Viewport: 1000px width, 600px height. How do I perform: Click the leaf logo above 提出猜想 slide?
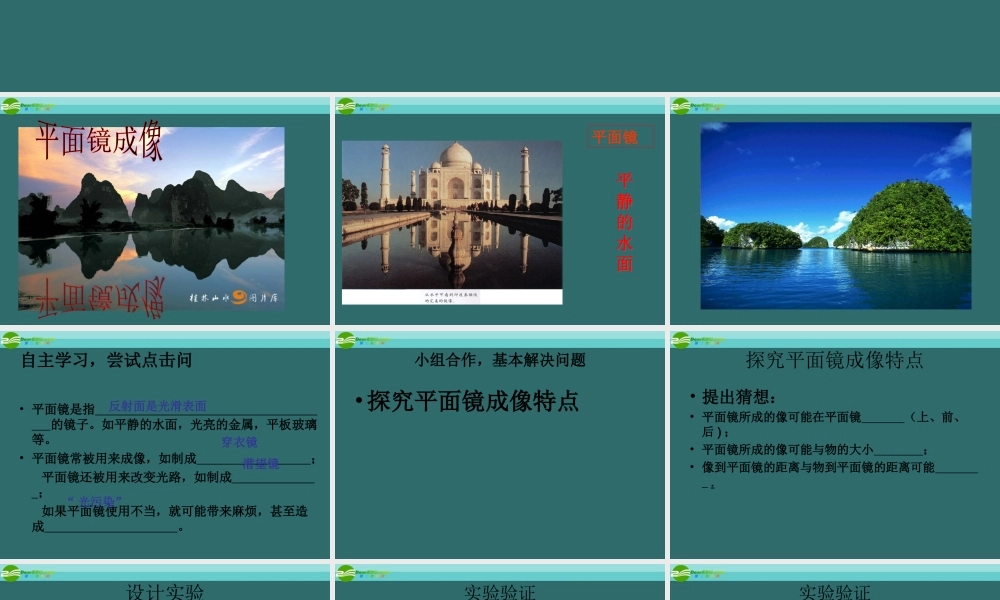[682, 340]
